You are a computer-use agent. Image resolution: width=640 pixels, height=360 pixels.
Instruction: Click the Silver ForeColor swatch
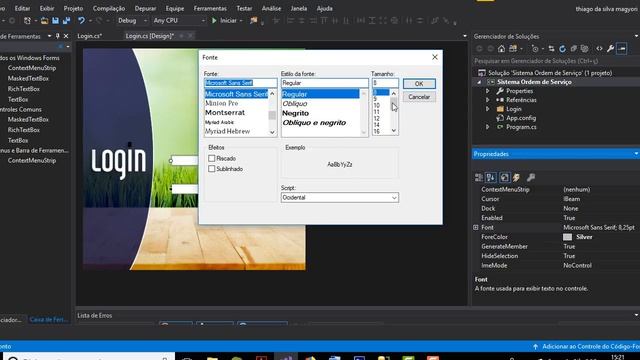[x=567, y=237]
